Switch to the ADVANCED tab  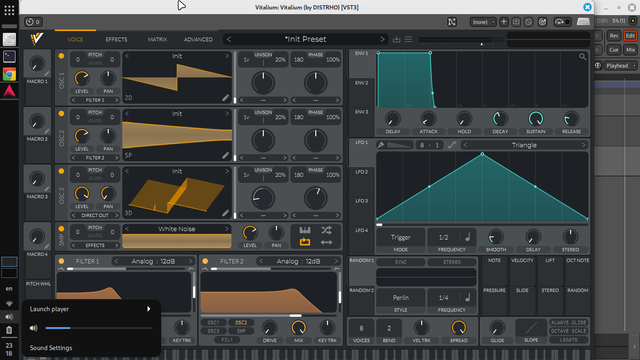coord(198,40)
